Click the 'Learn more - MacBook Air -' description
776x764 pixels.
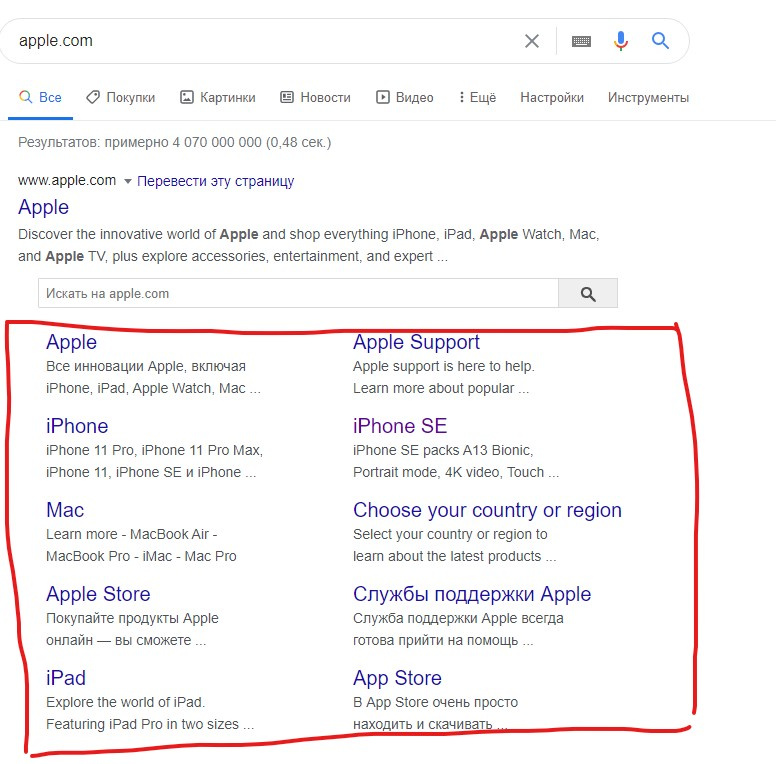tap(132, 534)
